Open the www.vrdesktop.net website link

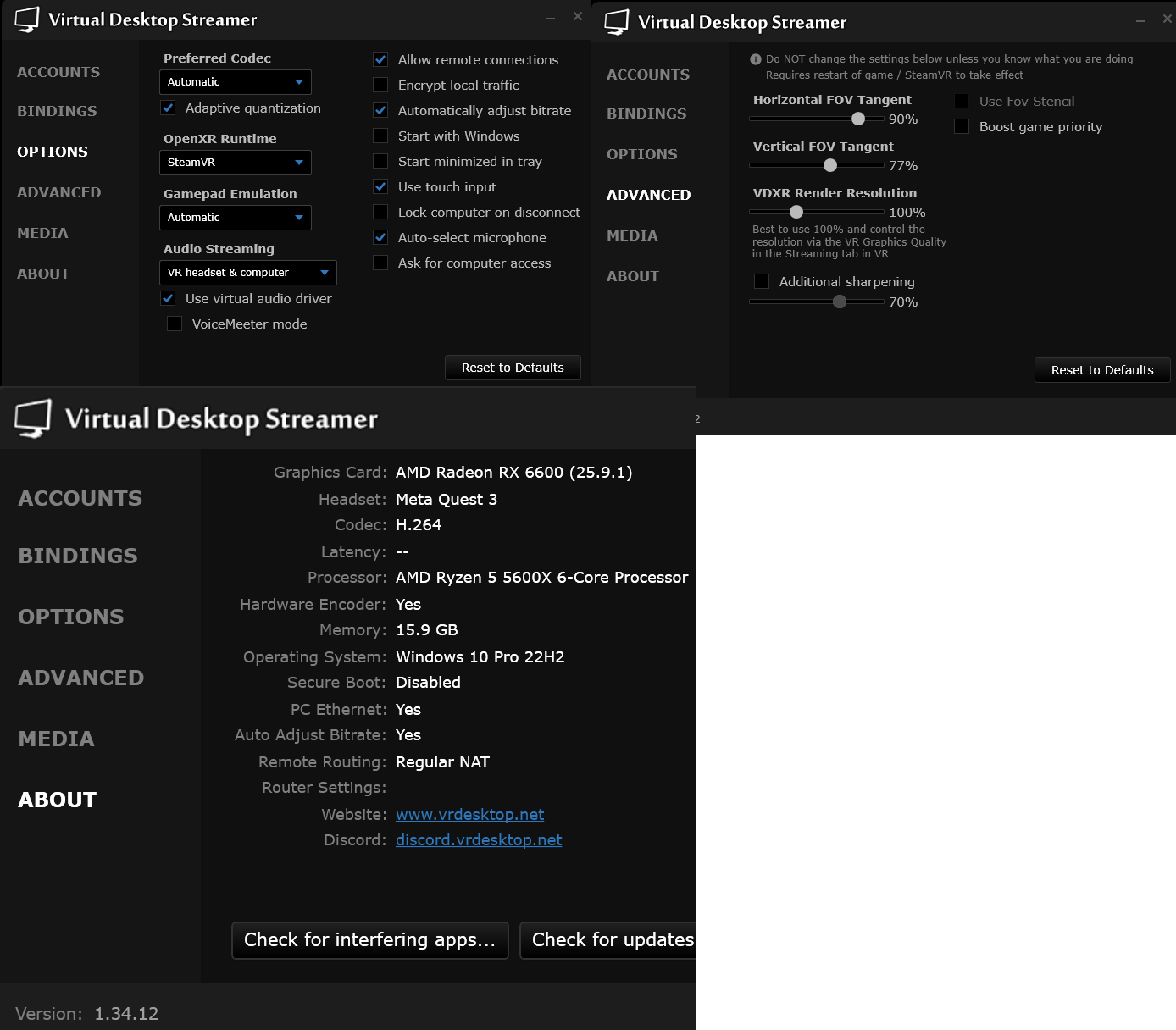pos(470,815)
